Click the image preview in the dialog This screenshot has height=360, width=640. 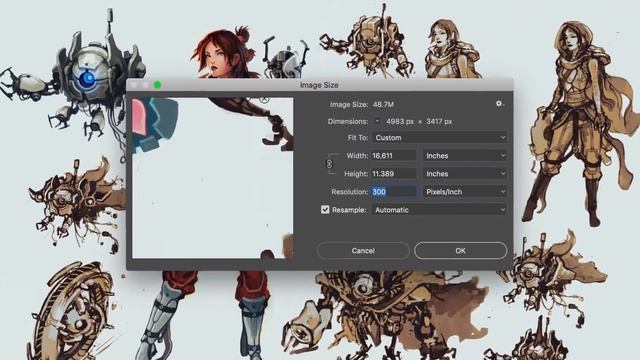pos(212,178)
